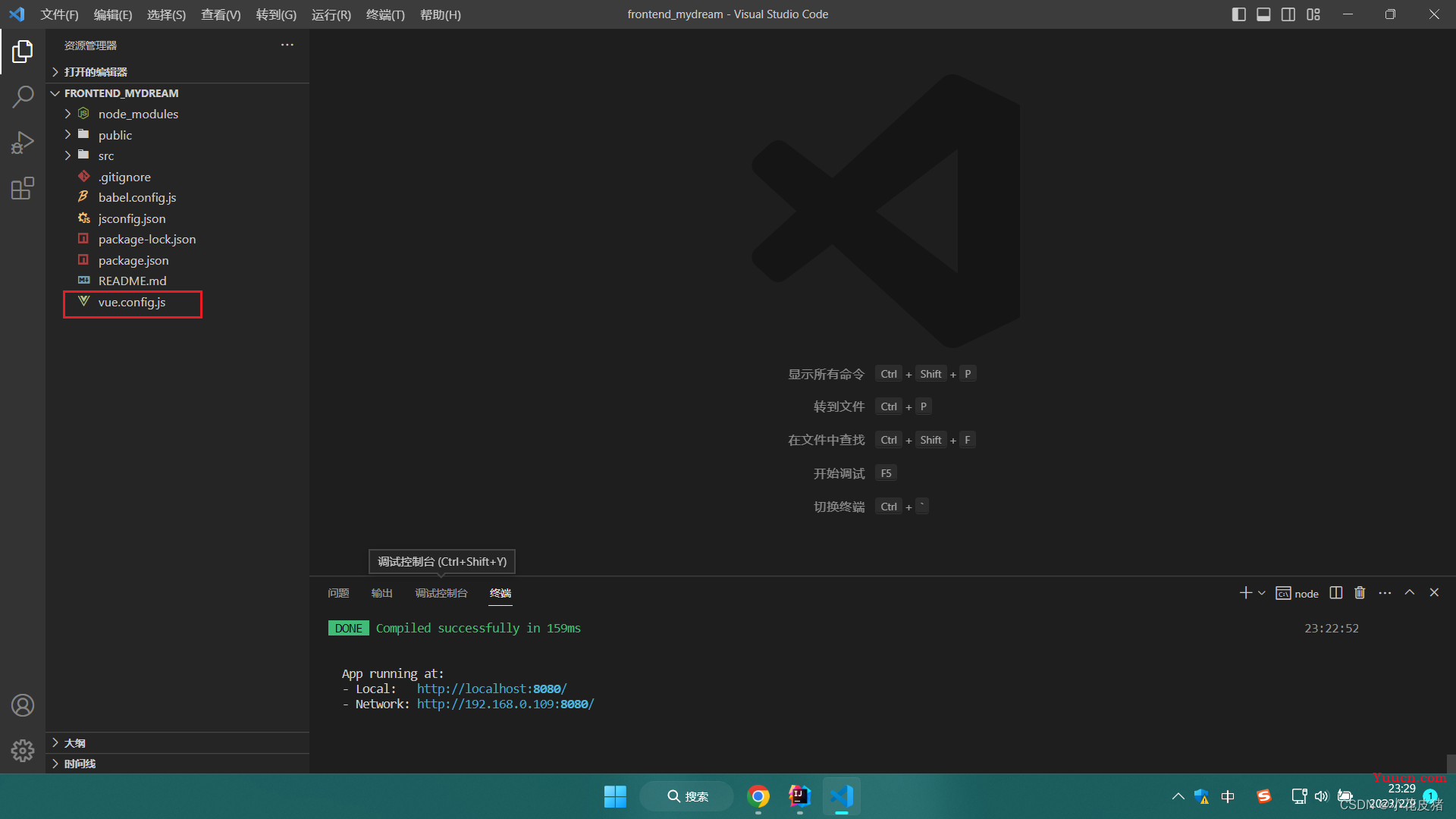Open terminal panel more actions ellipsis
Image resolution: width=1456 pixels, height=819 pixels.
tap(1385, 593)
